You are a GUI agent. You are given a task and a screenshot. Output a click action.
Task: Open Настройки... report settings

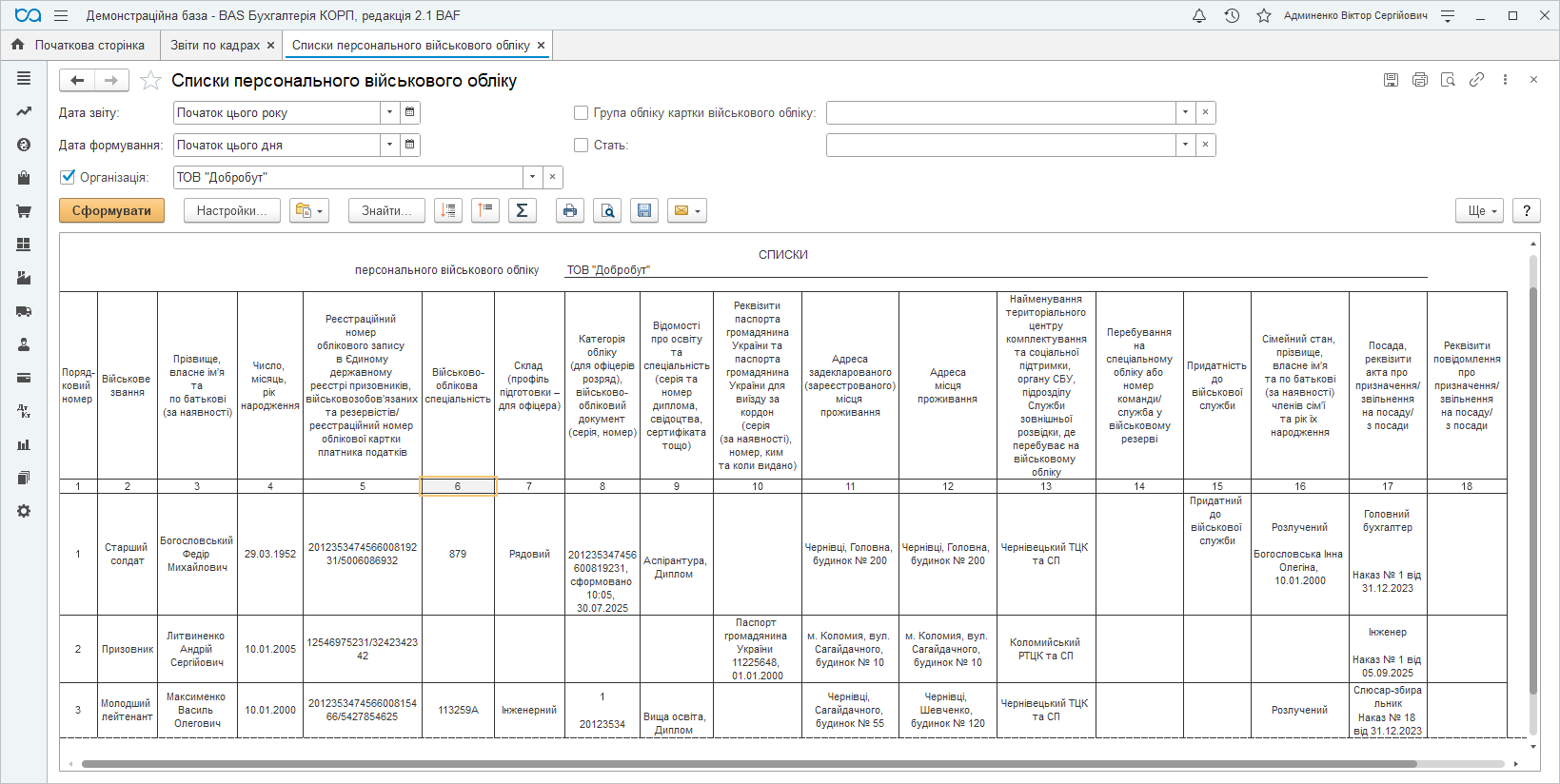point(231,211)
